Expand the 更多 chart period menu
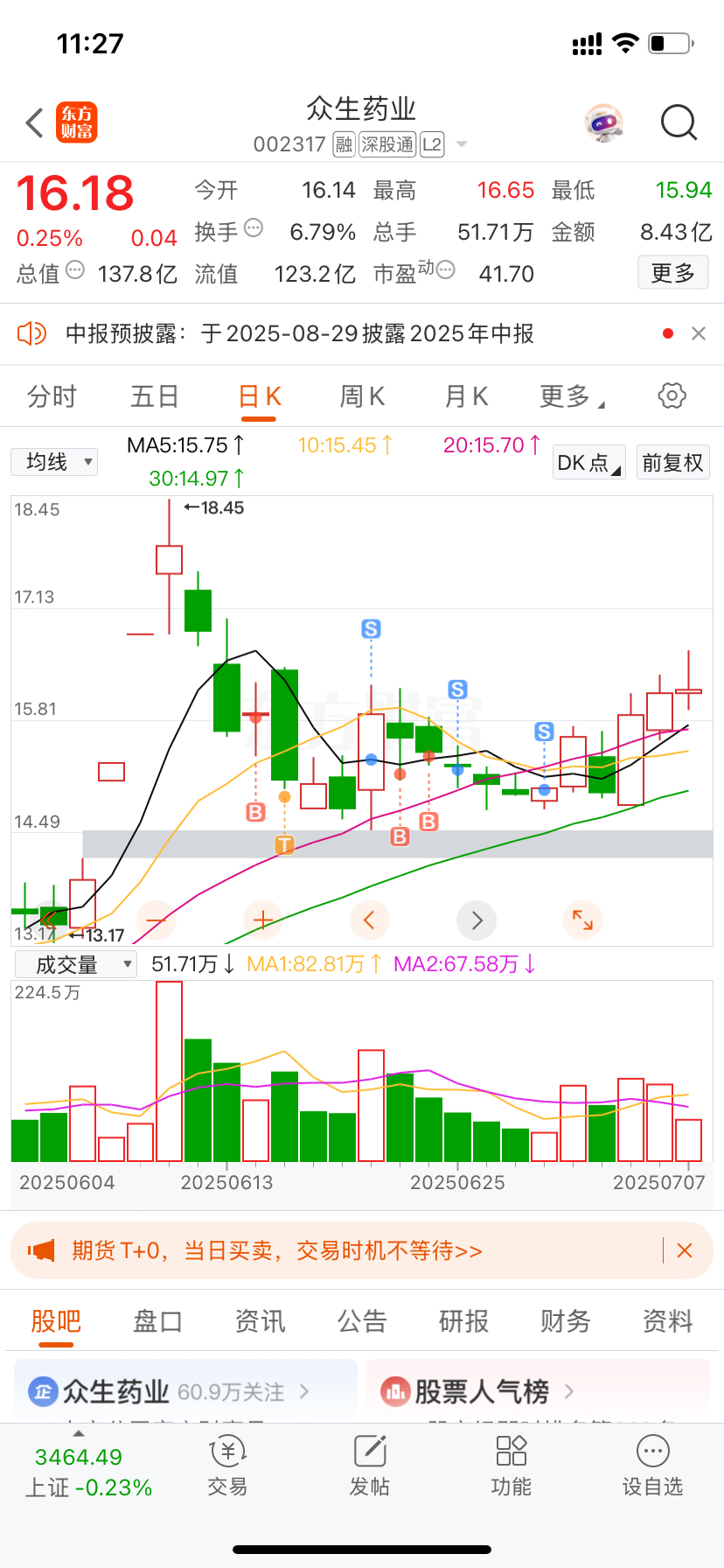The image size is (724, 1568). click(573, 396)
